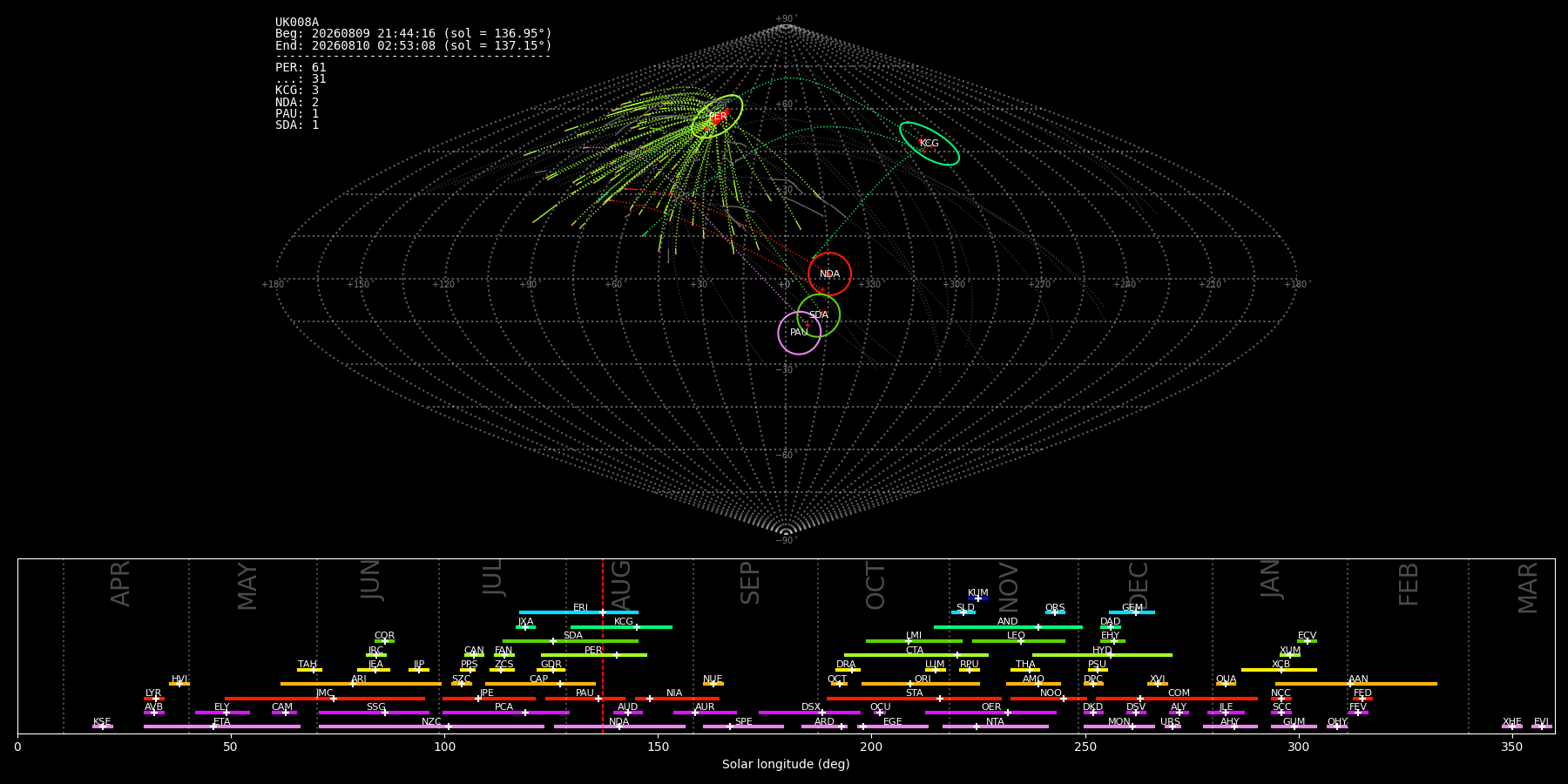Click the LEO shower bar in the timeline
Screen dimensions: 1568x784
coord(1018,641)
